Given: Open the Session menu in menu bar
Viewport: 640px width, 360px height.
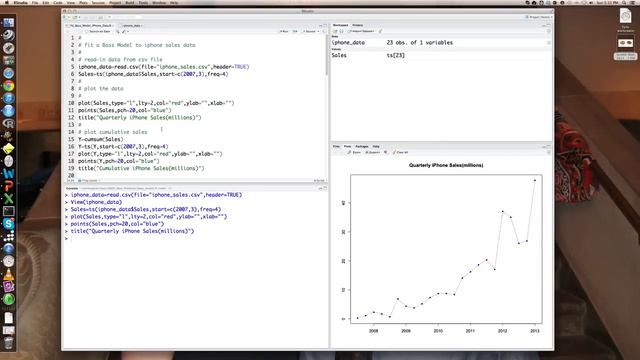Looking at the screenshot, I should point(98,2).
